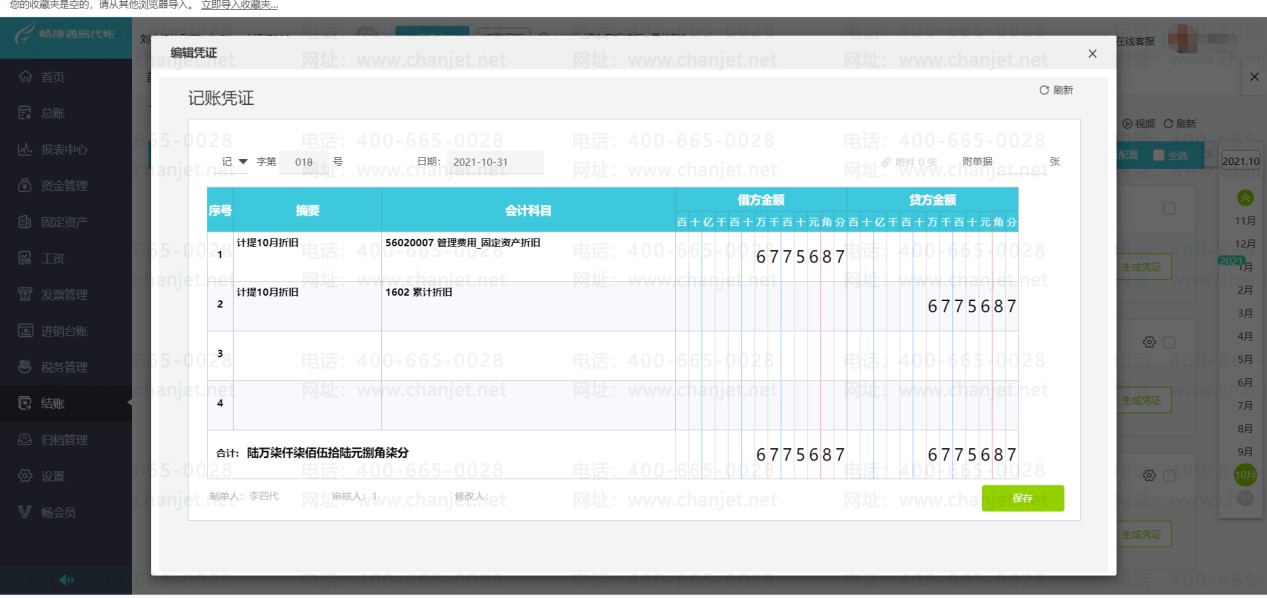Select 9月 in the month timeline
Screen dimensions: 1267x598
coord(1245,451)
